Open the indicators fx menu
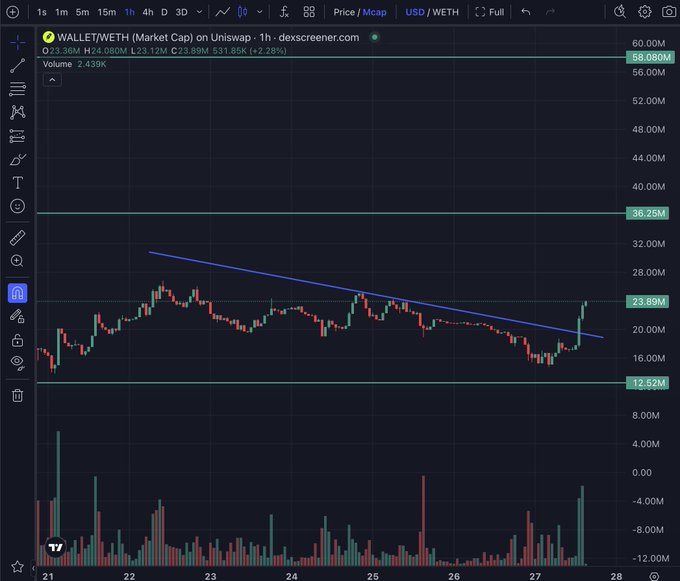This screenshot has height=581, width=680. [284, 12]
